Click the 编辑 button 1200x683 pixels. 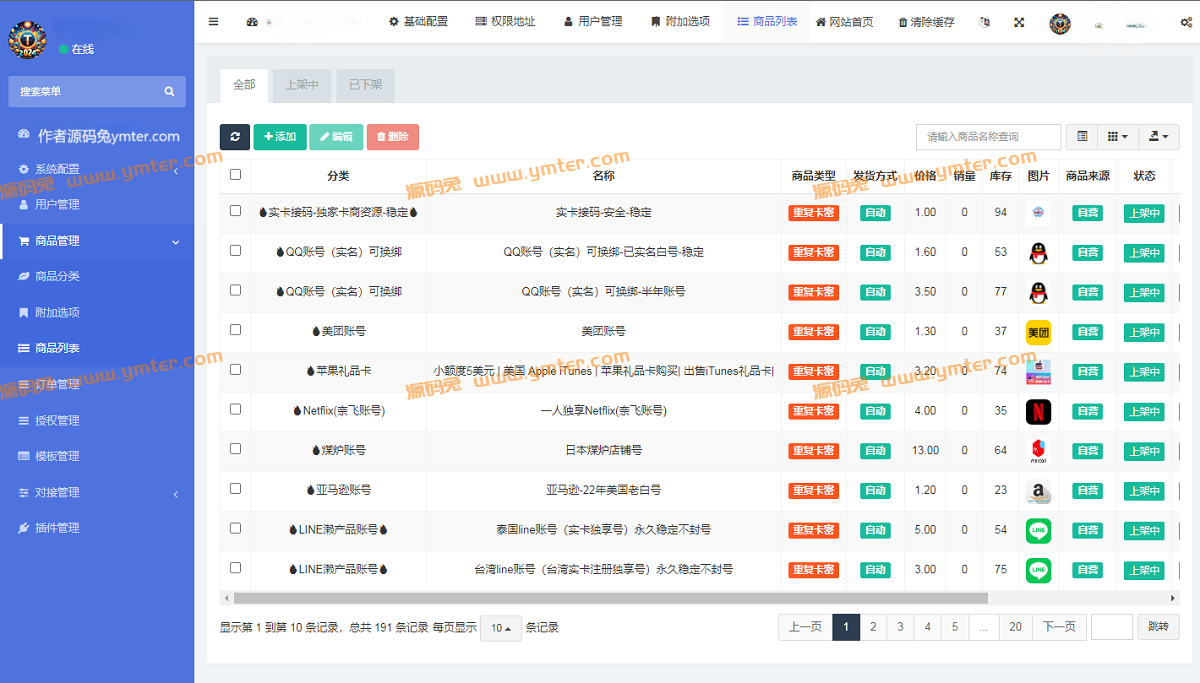coord(336,137)
